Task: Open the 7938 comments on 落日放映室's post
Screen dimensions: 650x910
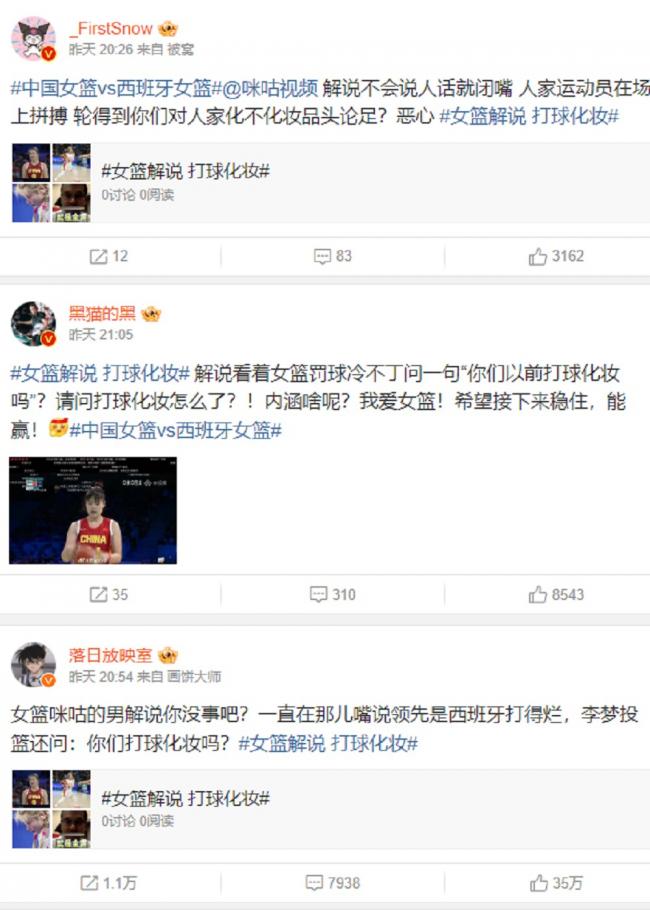Action: tap(333, 883)
